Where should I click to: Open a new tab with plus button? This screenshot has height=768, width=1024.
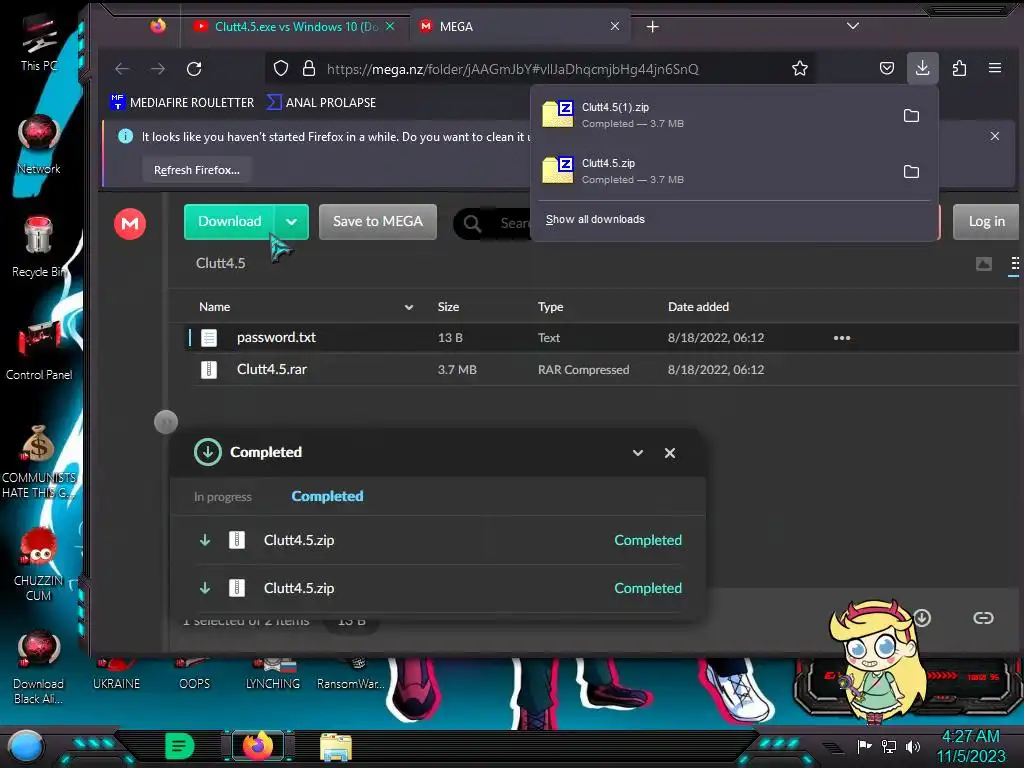point(652,26)
